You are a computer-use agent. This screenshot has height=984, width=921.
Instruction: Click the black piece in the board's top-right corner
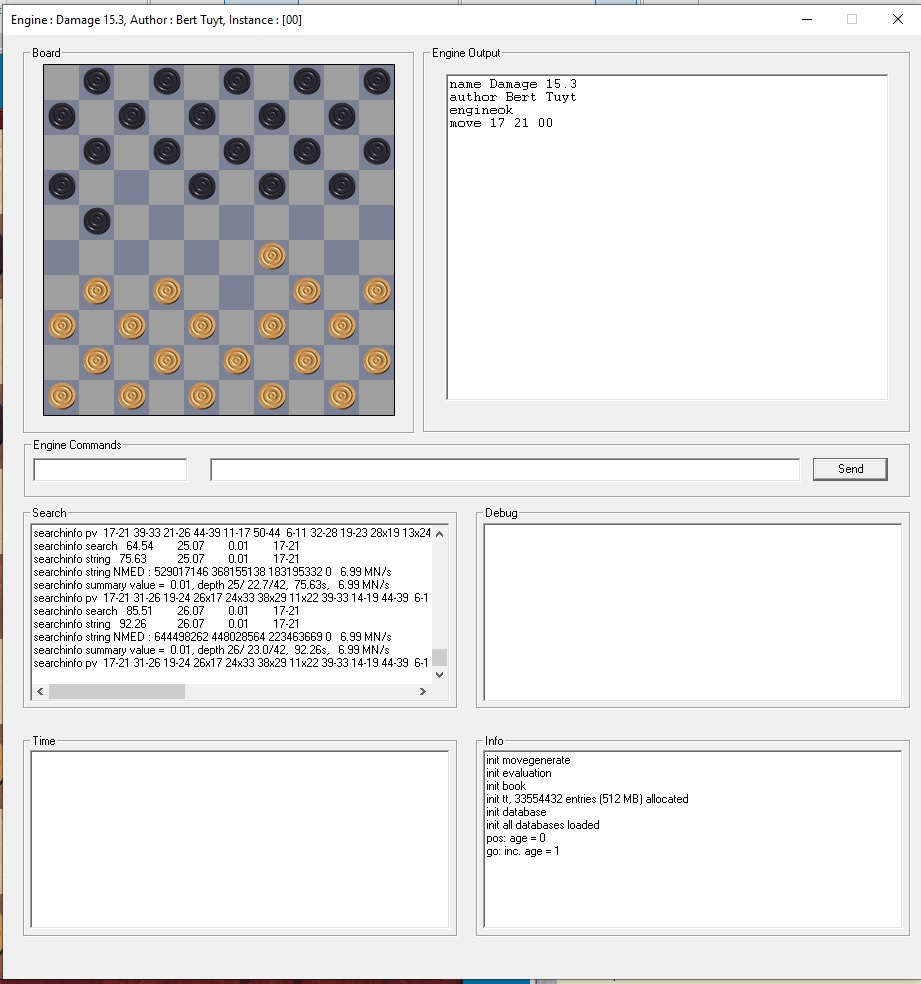(377, 81)
